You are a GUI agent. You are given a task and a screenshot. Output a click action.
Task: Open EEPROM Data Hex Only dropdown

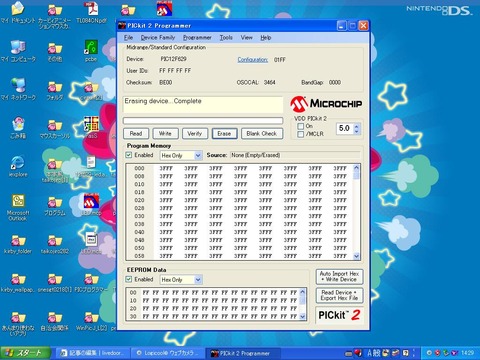(198, 280)
